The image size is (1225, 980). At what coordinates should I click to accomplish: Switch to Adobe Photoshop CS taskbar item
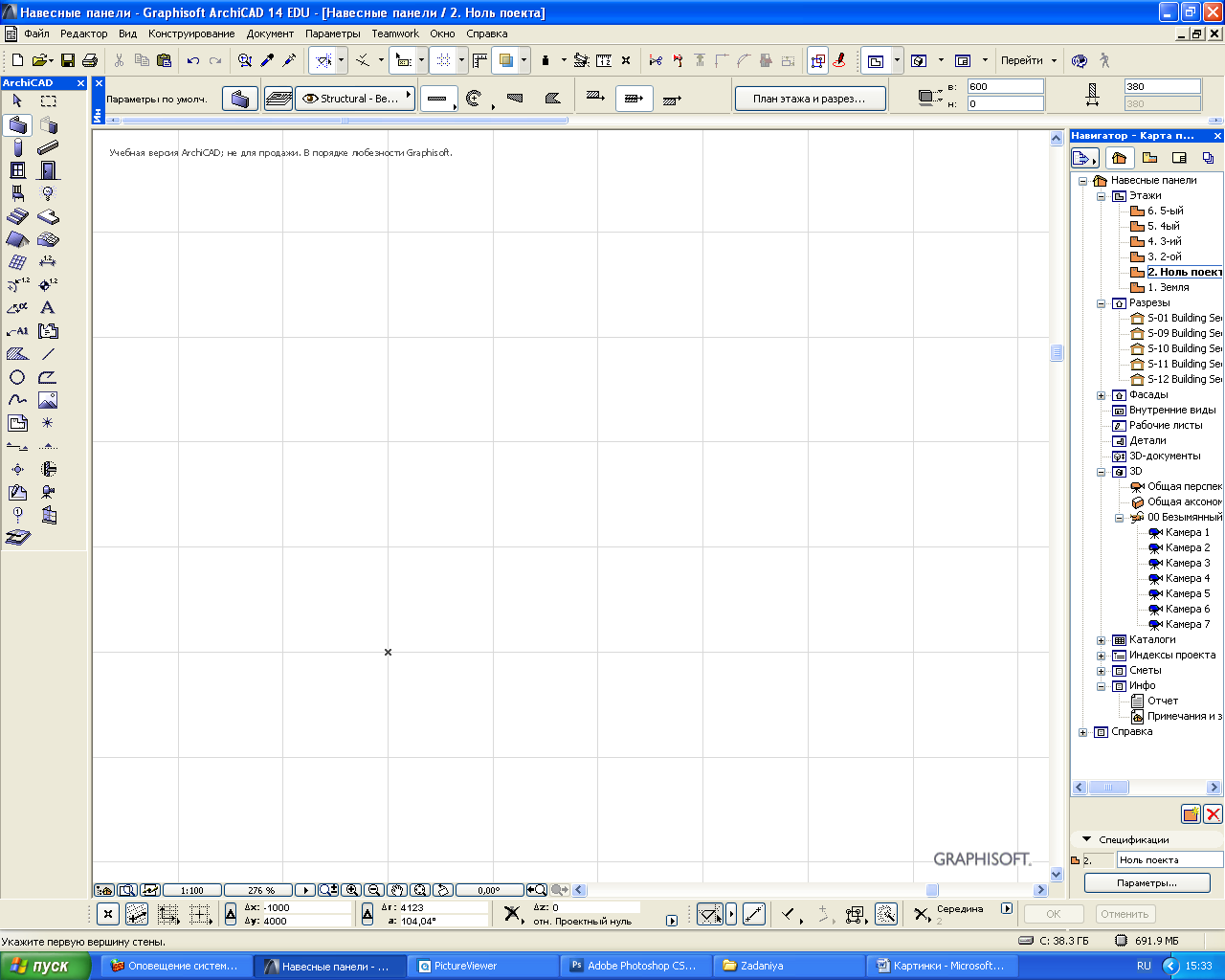tap(635, 966)
